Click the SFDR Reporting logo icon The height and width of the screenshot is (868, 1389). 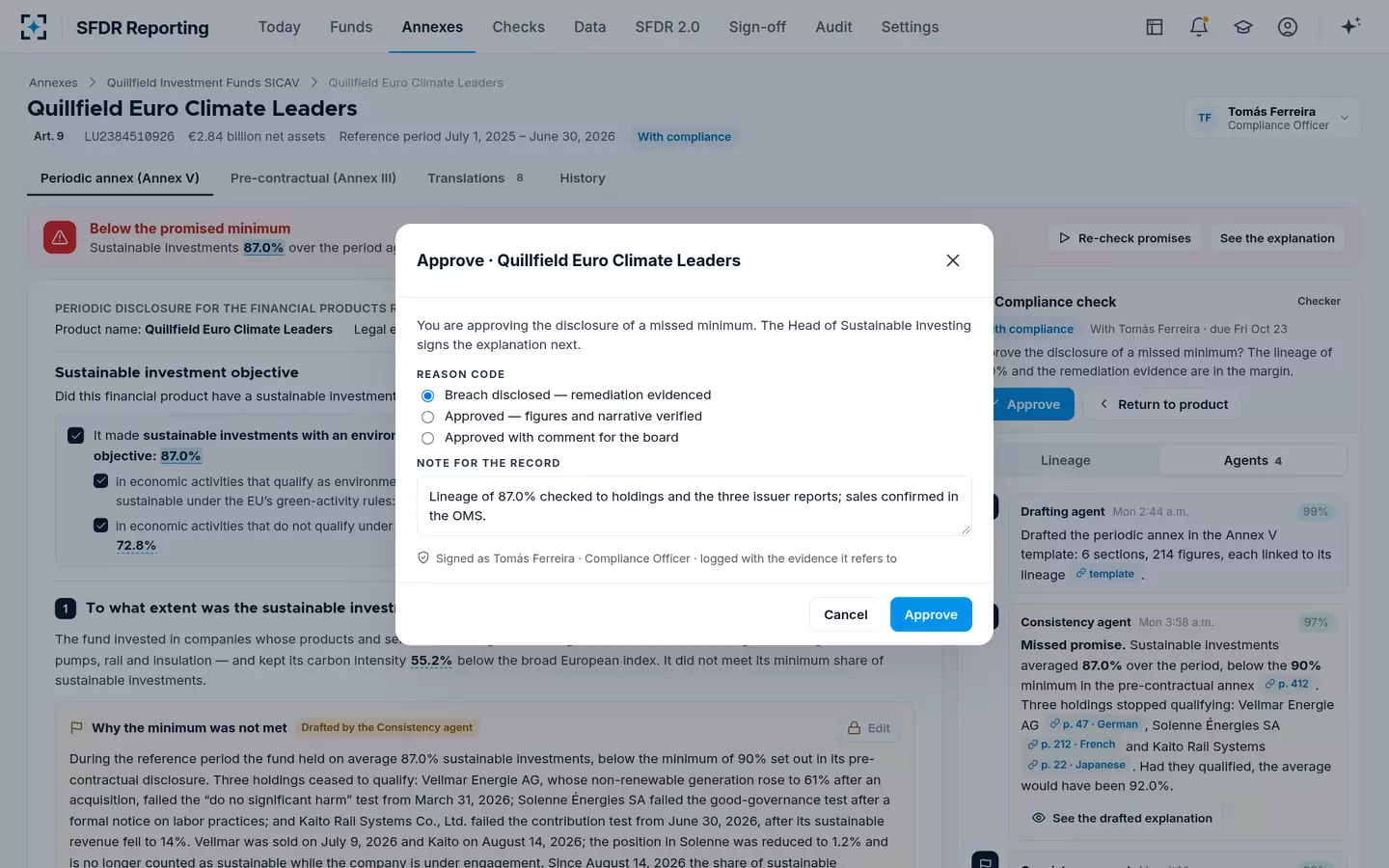point(34,27)
